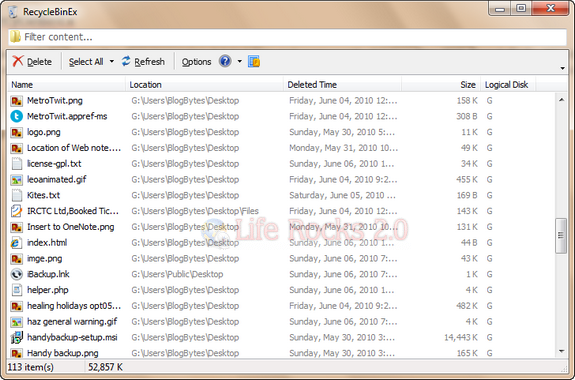575x380 pixels.
Task: Select the index.html Internet Explorer icon
Action: [17, 242]
